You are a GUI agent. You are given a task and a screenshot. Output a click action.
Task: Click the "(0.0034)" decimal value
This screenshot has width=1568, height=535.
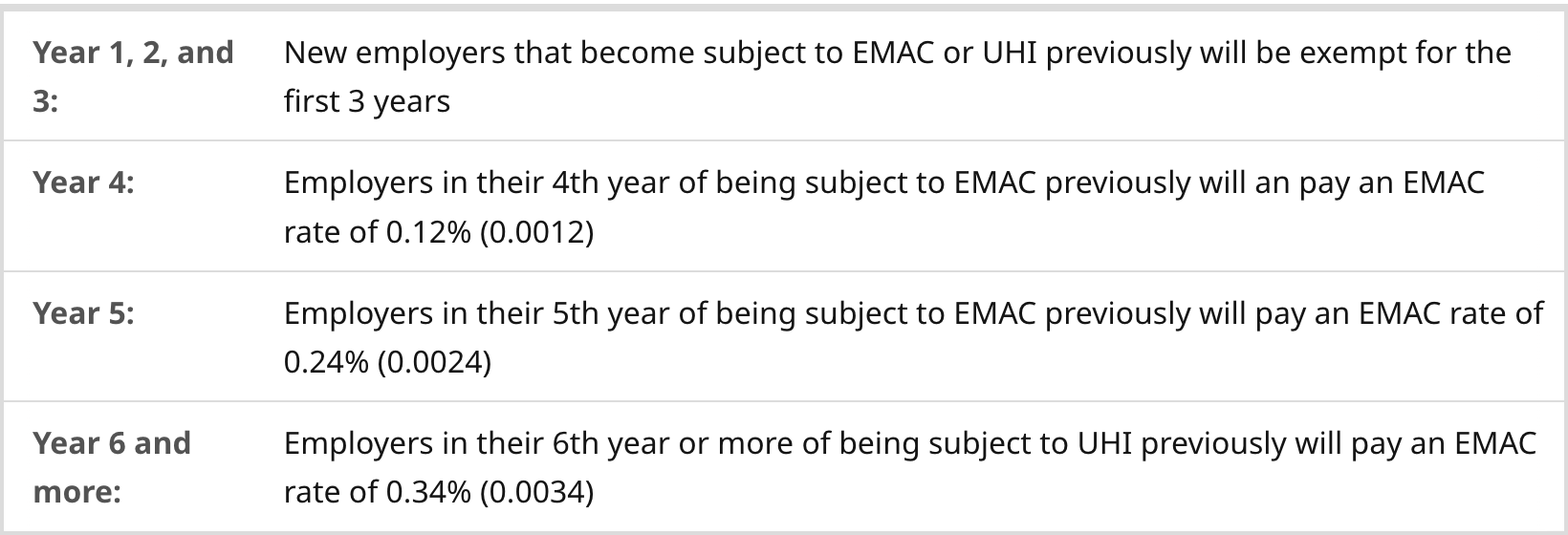tap(536, 493)
